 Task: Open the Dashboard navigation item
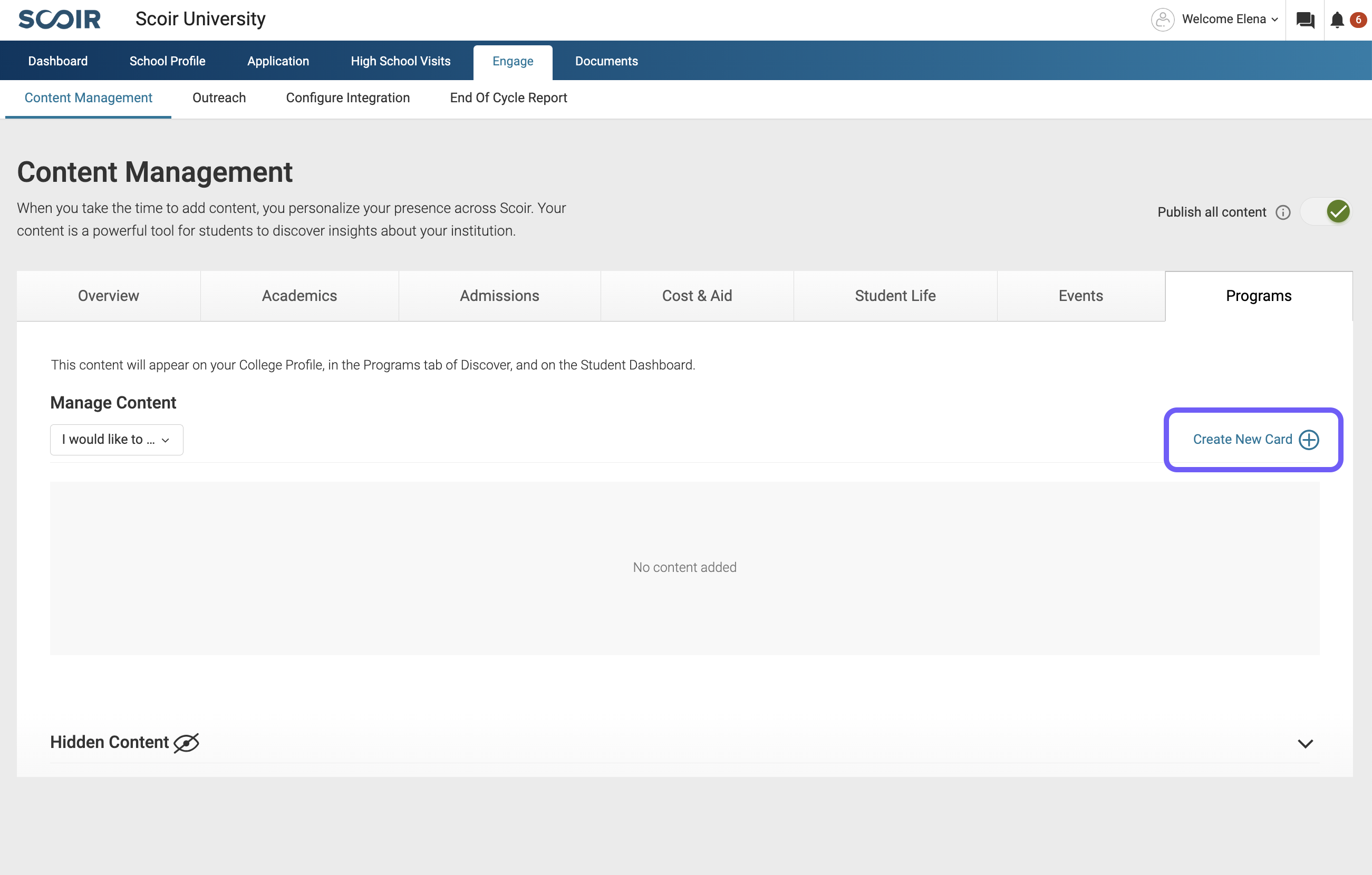57,61
